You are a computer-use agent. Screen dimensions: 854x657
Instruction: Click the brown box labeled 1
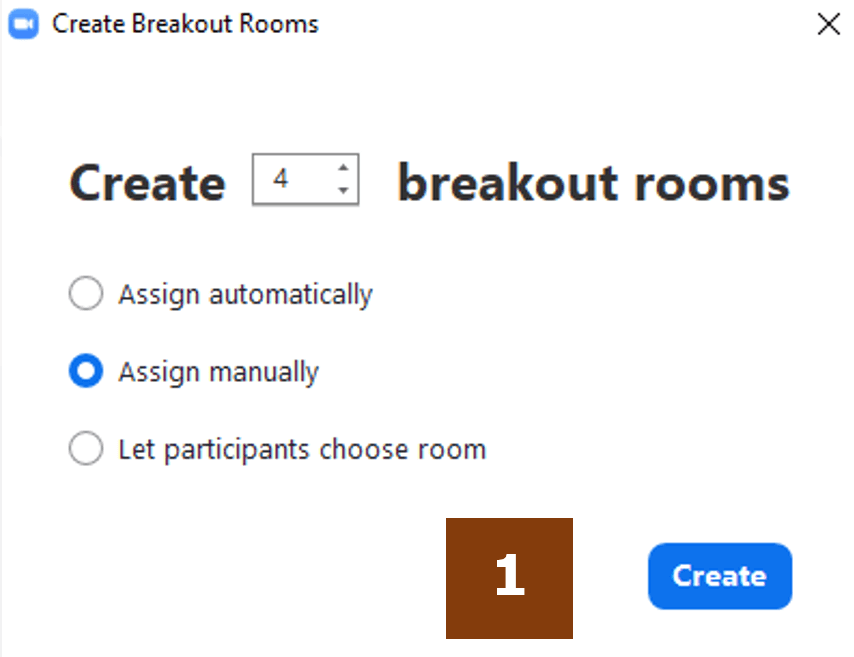509,578
